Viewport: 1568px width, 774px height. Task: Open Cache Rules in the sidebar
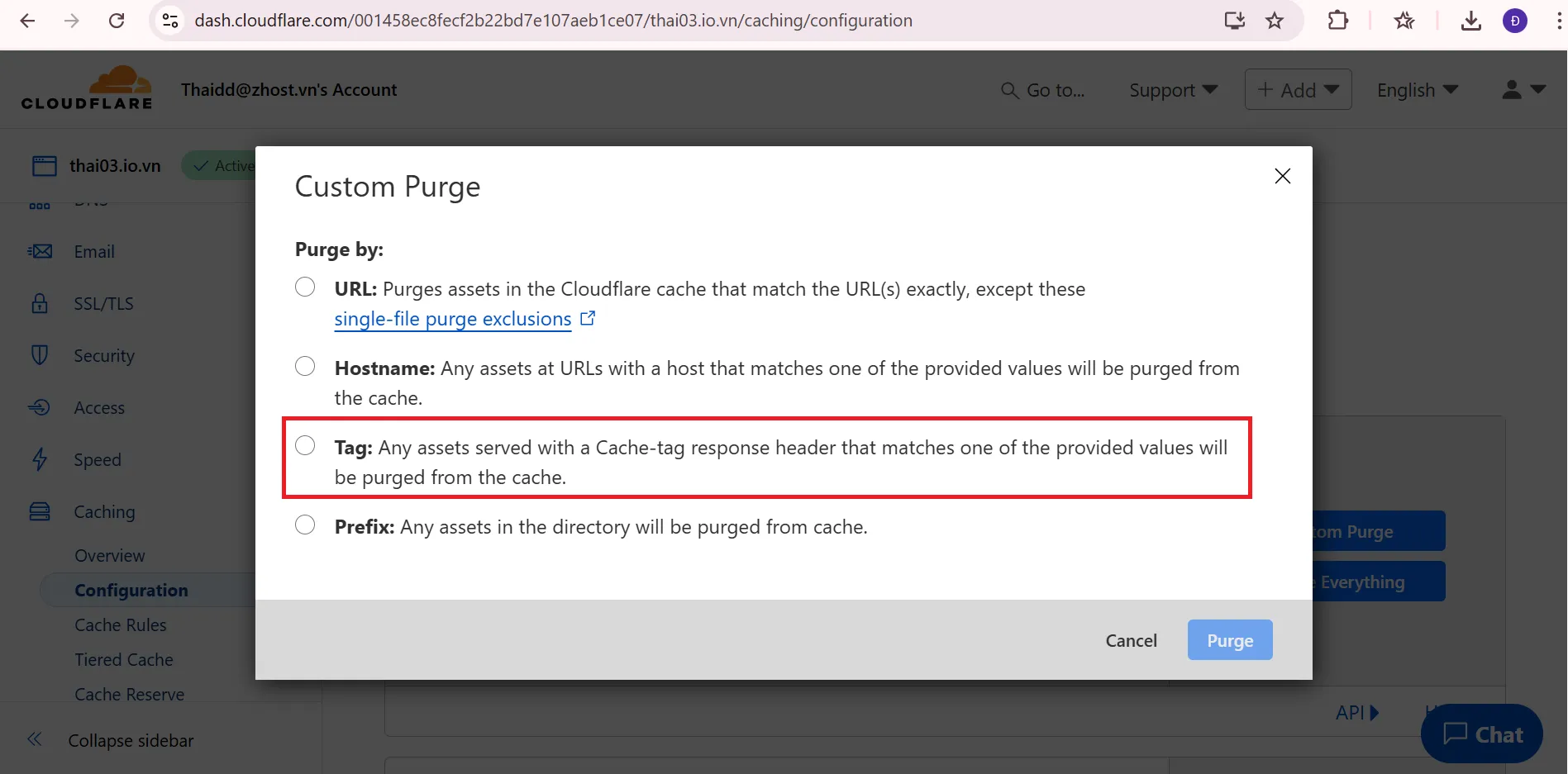click(x=121, y=625)
